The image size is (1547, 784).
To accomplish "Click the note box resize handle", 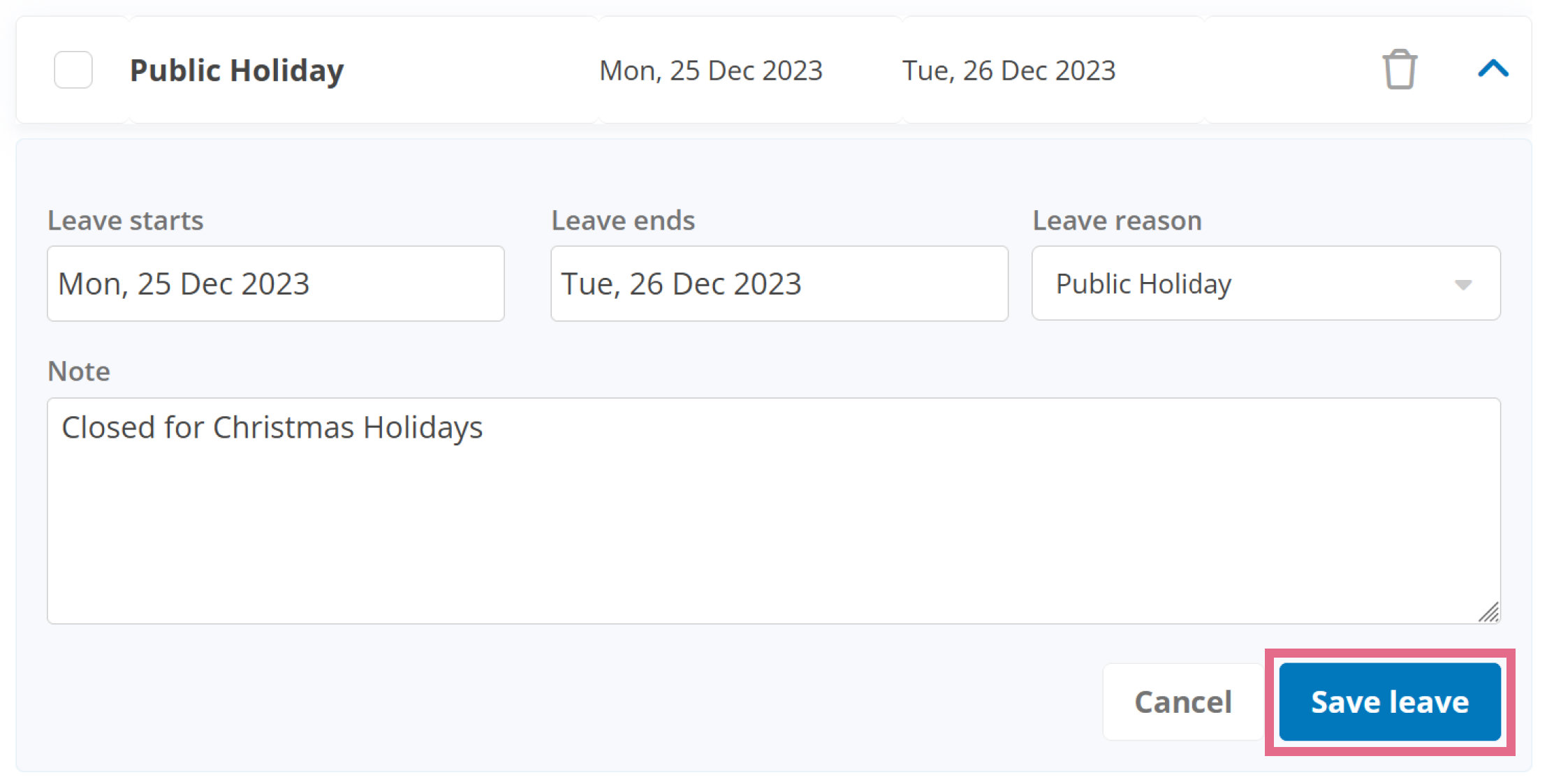I will pyautogui.click(x=1488, y=612).
